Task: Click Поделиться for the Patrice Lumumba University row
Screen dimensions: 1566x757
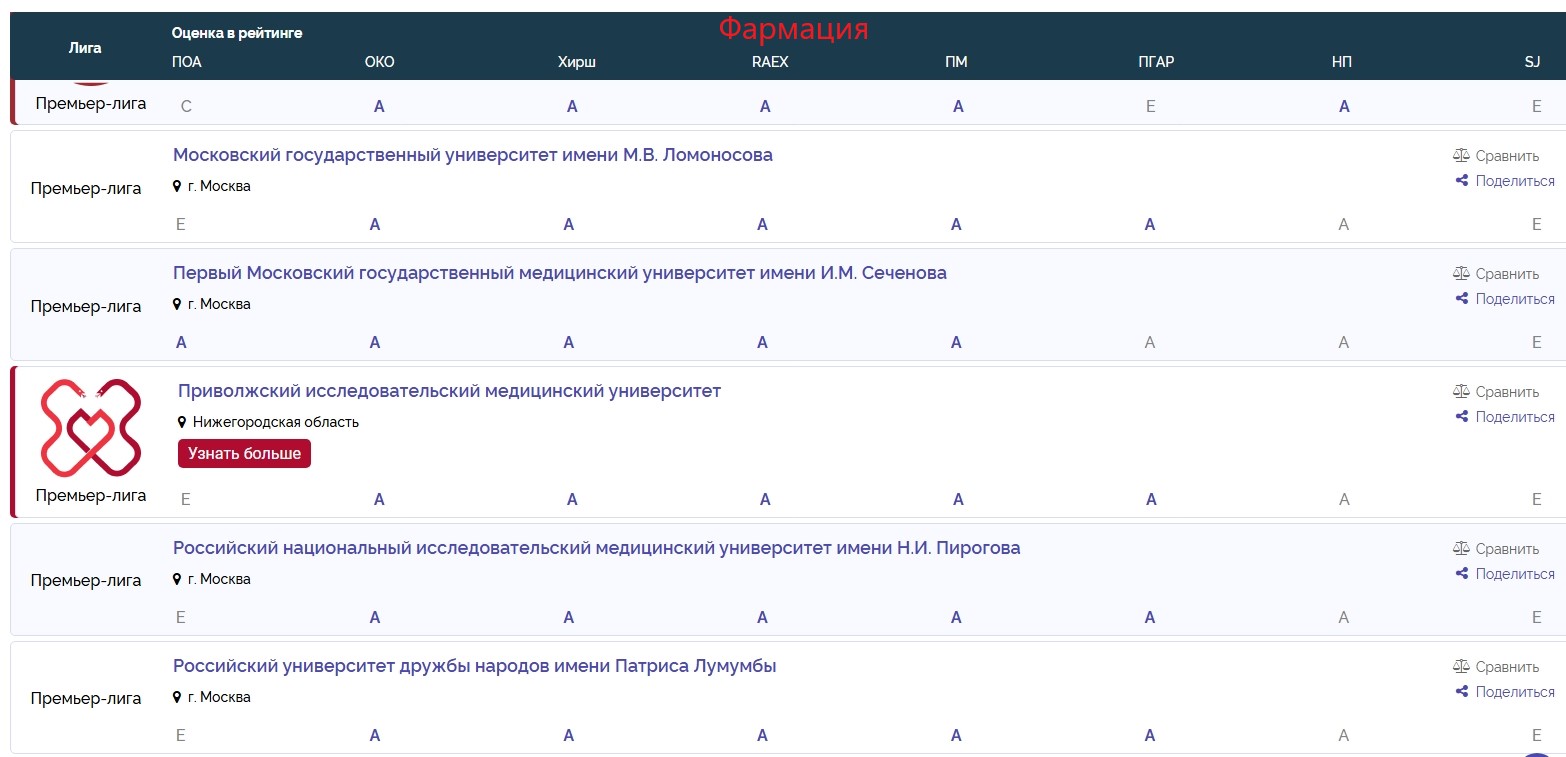Action: click(x=1514, y=692)
